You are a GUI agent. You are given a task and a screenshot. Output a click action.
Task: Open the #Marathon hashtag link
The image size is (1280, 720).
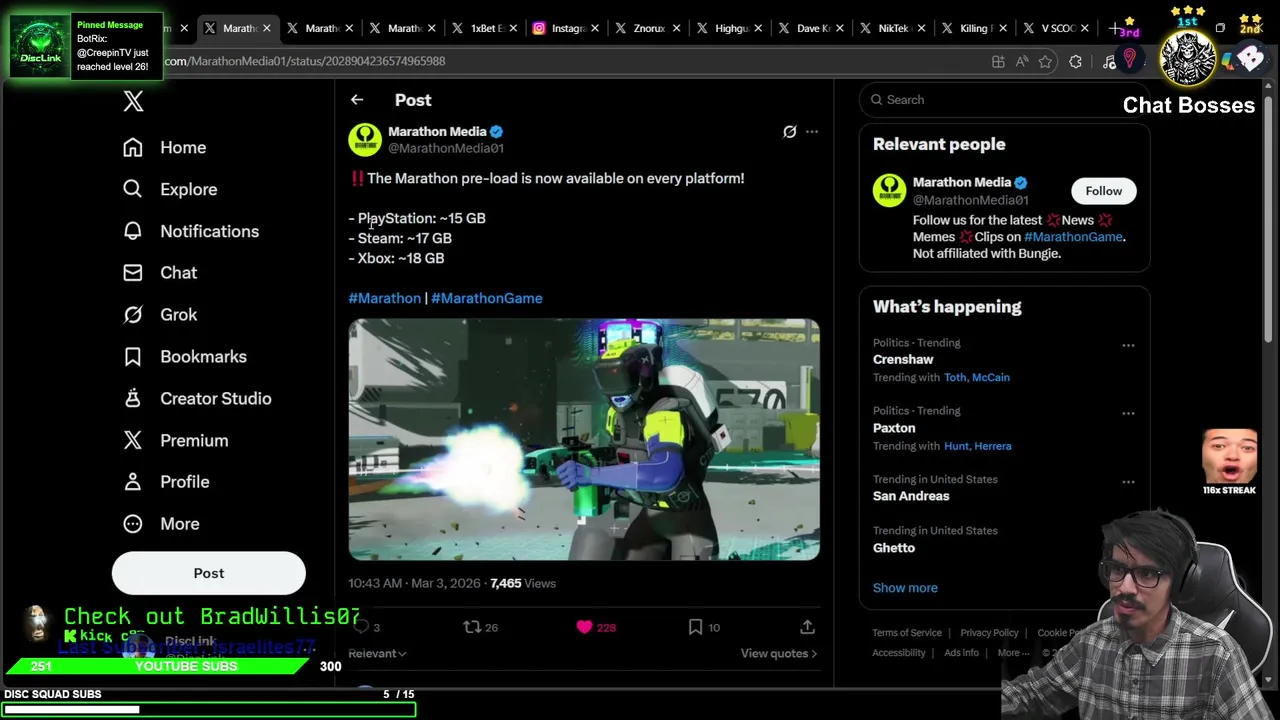(x=385, y=298)
